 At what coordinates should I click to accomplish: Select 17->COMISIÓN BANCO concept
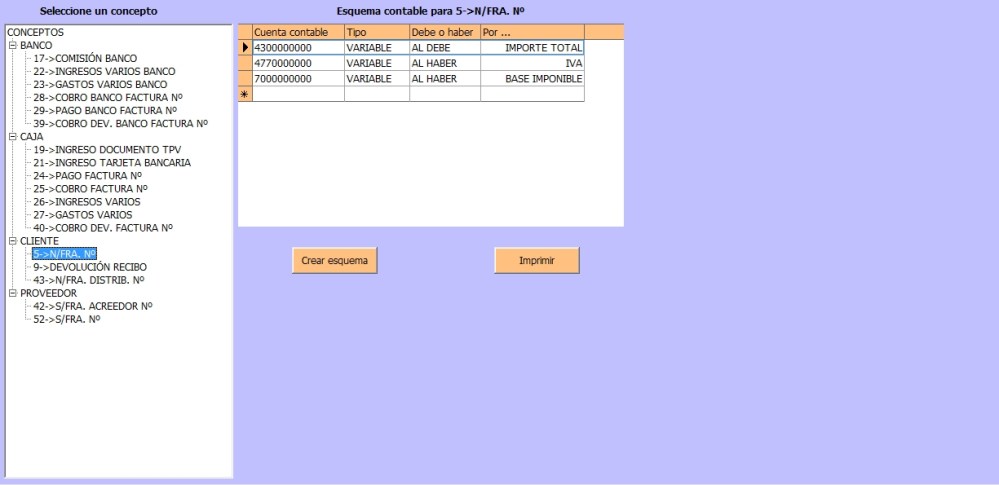[x=84, y=59]
